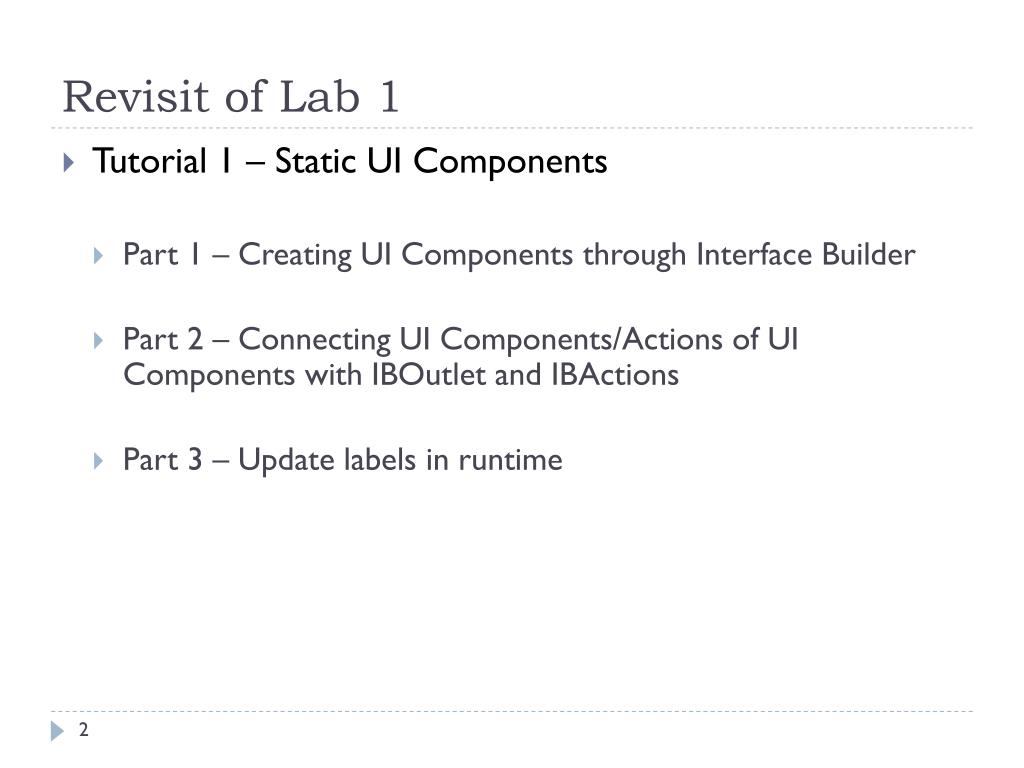Click the arrow bullet beside Part 3
Screen dimensions: 1024x768
point(99,461)
